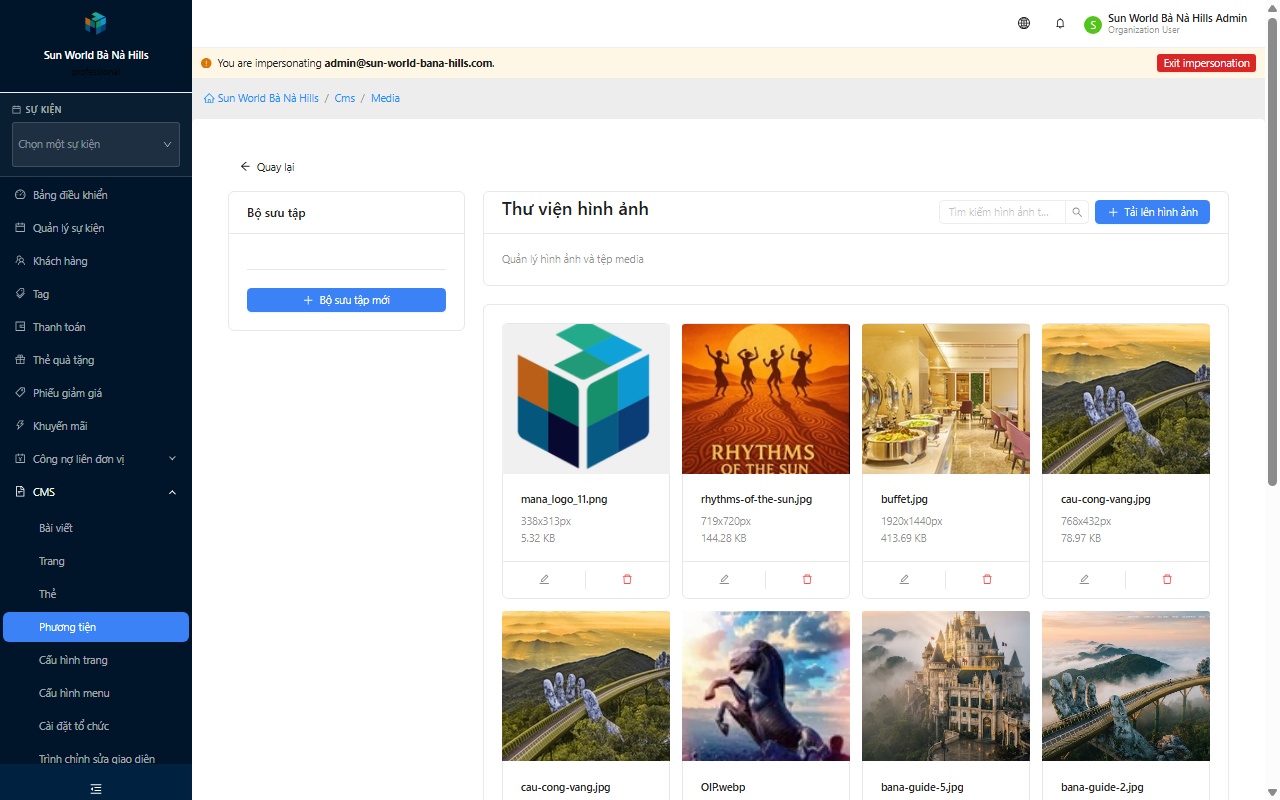Follow the Cms breadcrumb link

click(345, 98)
